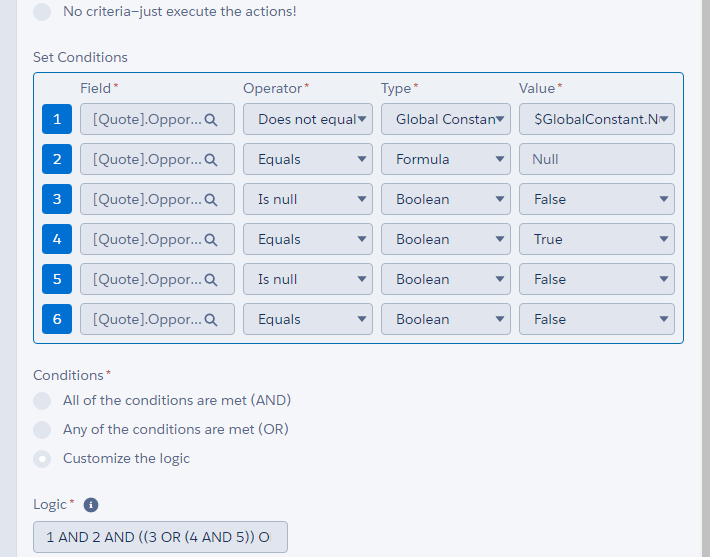Image resolution: width=710 pixels, height=557 pixels.
Task: Choose 'Any of the conditions are met (OR)'
Action: click(x=42, y=430)
